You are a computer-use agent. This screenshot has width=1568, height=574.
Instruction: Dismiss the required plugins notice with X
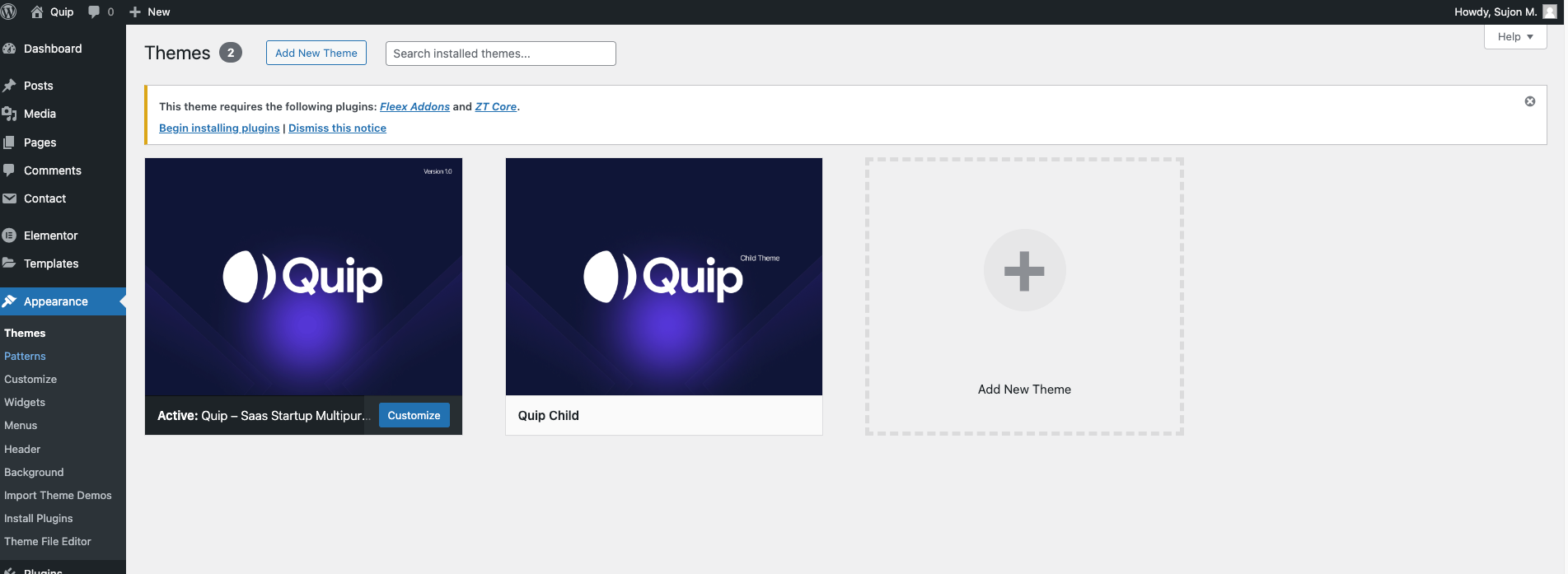coord(1530,101)
